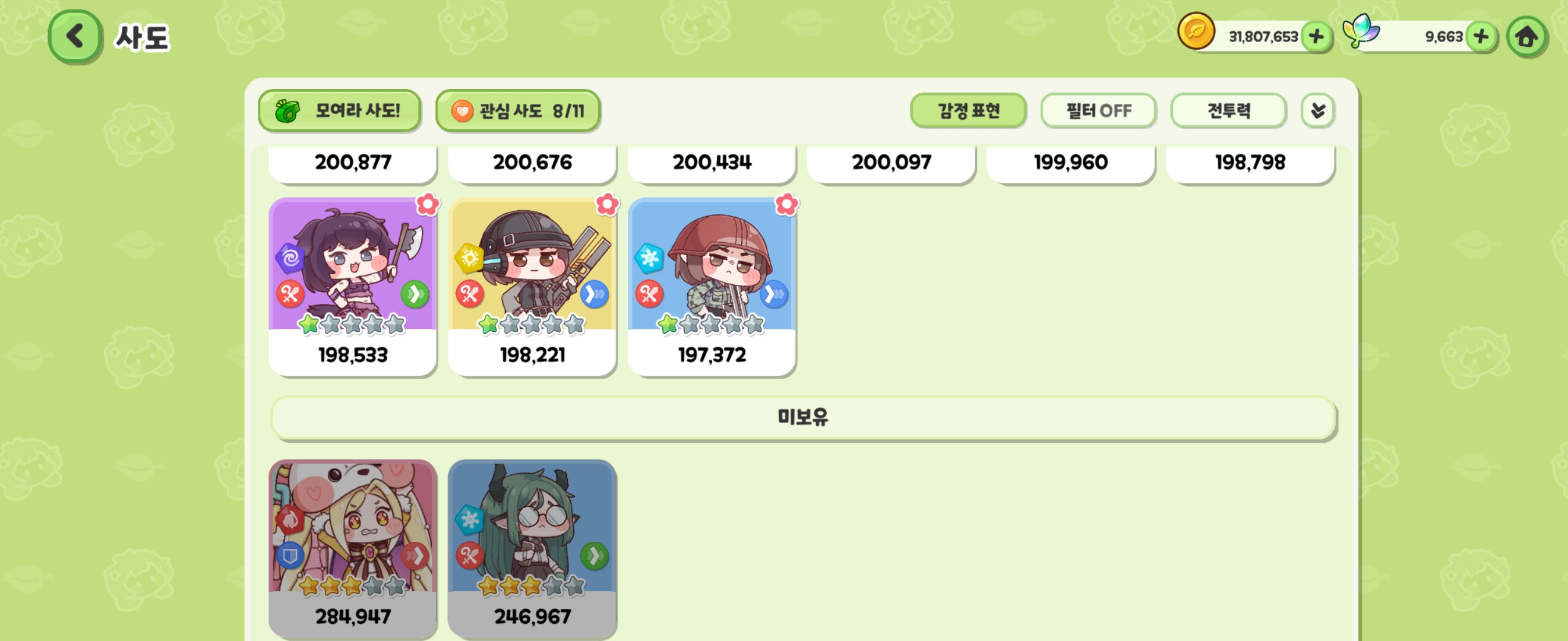Tap the home icon button
The image size is (1568, 641).
(x=1526, y=37)
